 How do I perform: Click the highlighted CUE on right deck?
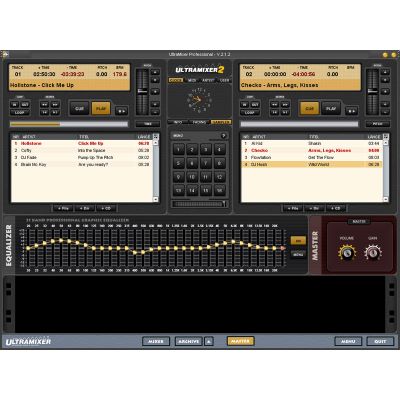pos(309,109)
